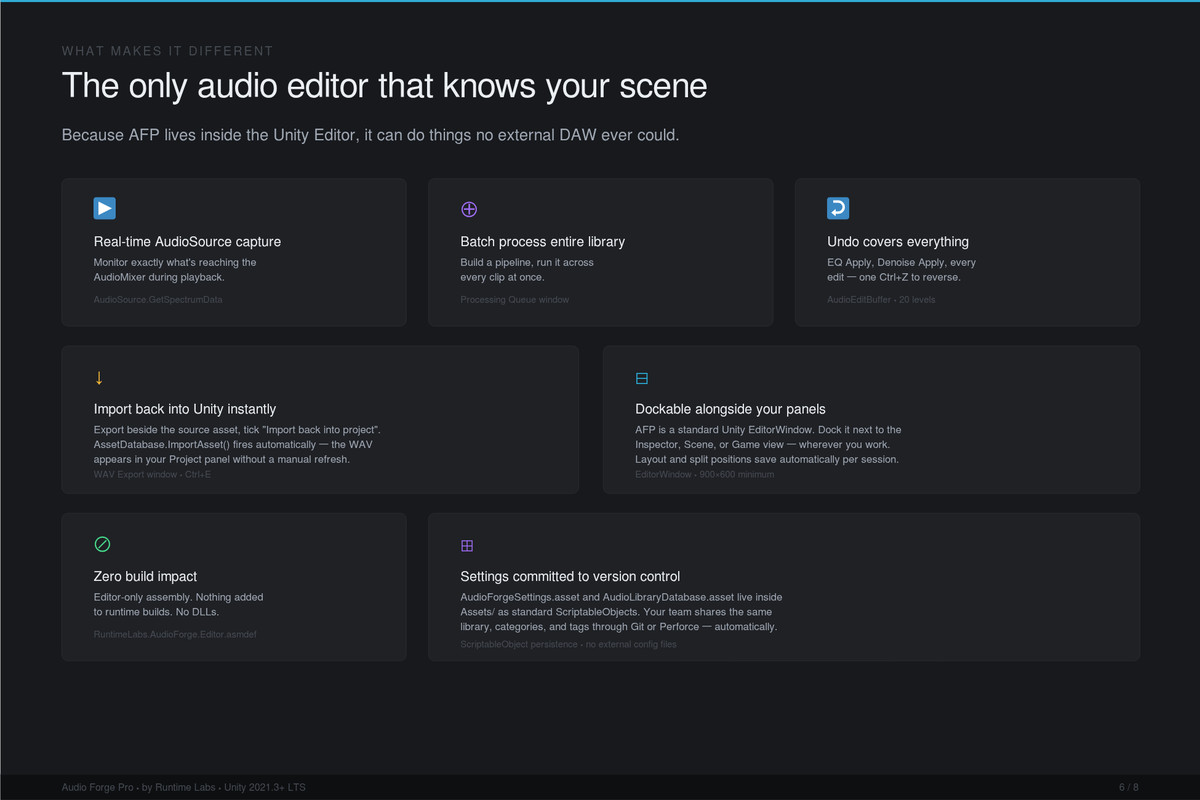Screen dimensions: 1200x800
Task: Select the 'Dockable alongside your panels' heading
Action: [731, 409]
